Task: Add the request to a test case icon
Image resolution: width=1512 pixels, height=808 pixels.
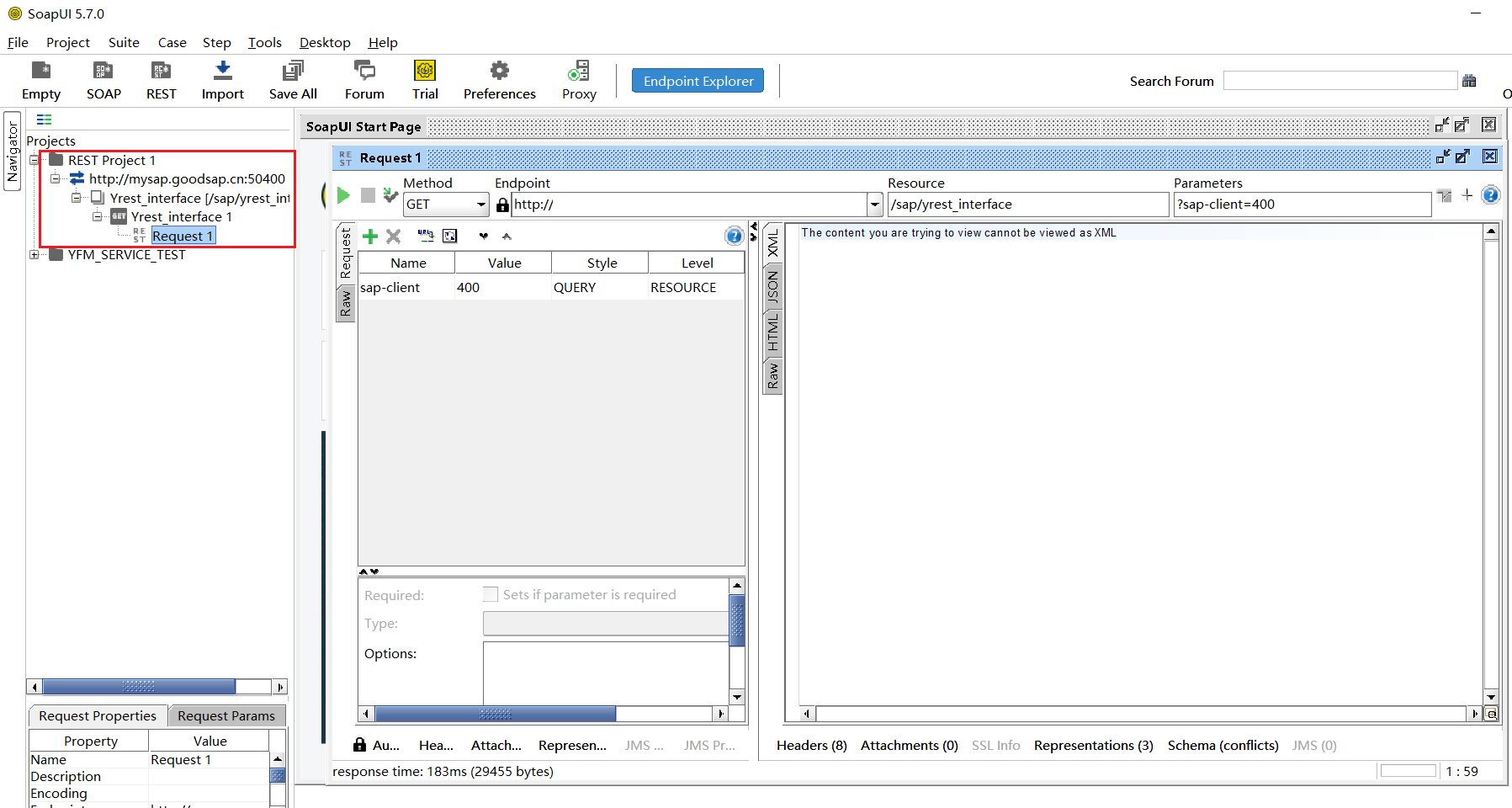Action: pos(390,195)
